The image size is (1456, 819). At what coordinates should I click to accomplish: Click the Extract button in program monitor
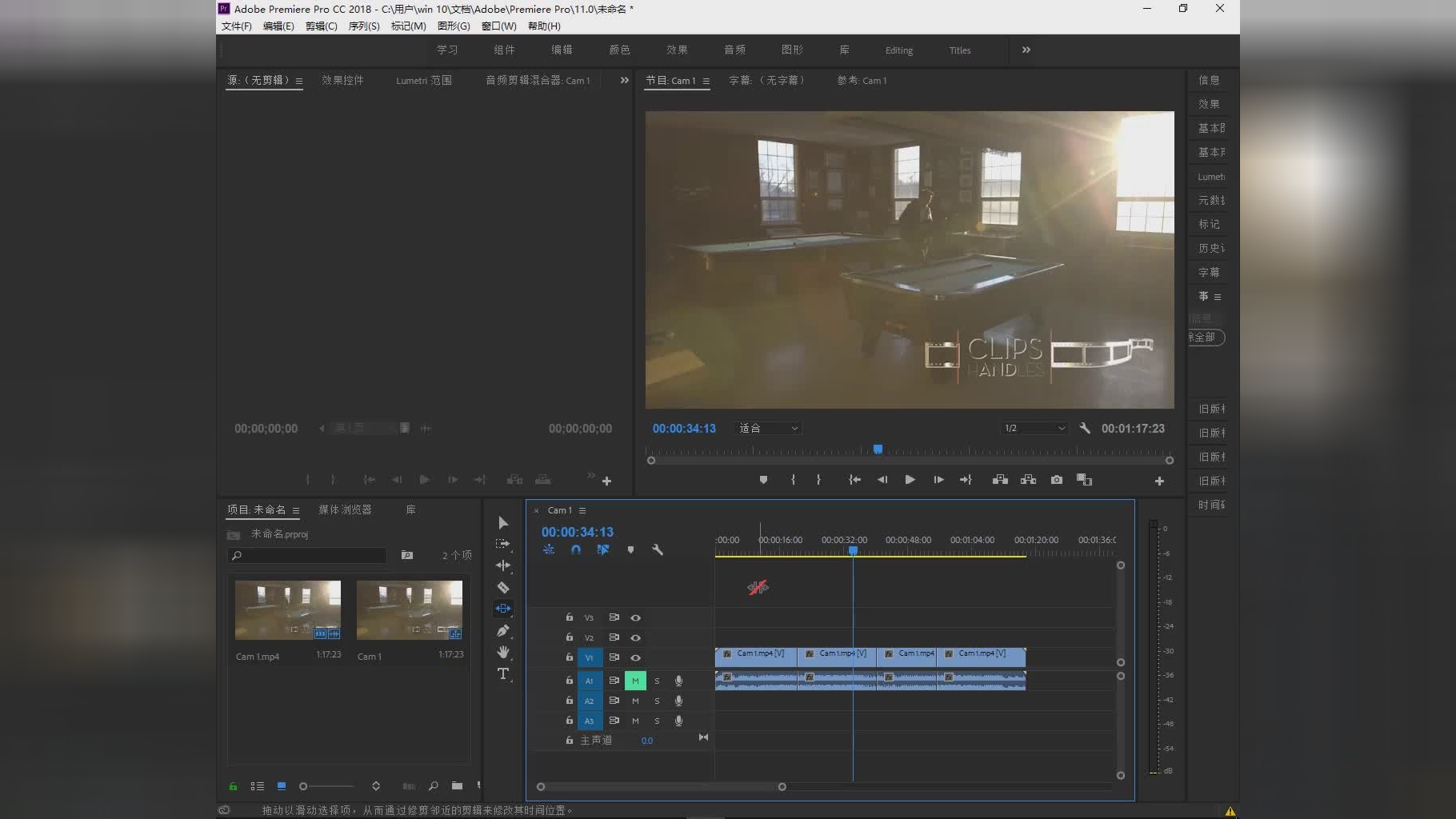(x=1028, y=480)
